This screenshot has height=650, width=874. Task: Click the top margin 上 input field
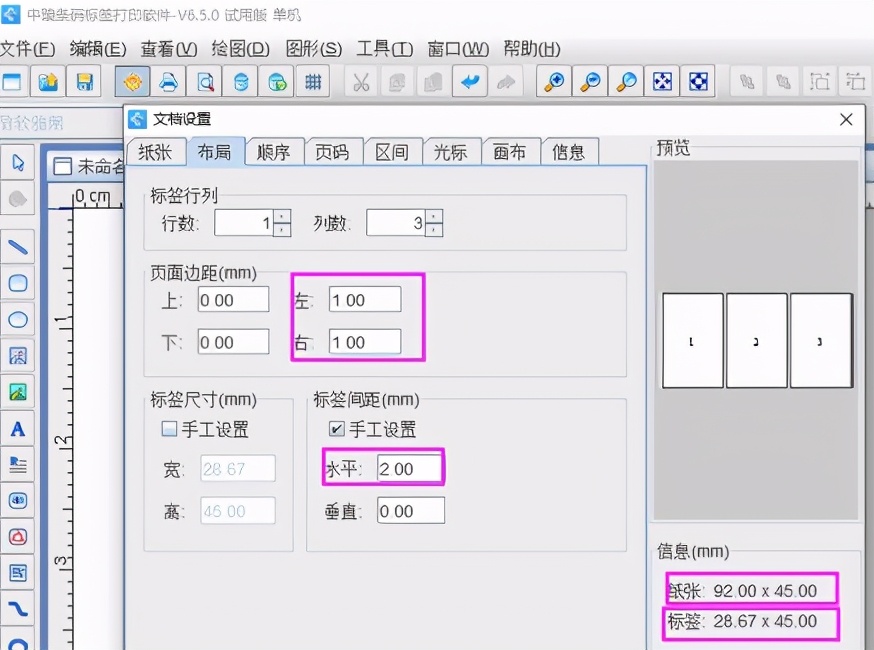click(234, 300)
